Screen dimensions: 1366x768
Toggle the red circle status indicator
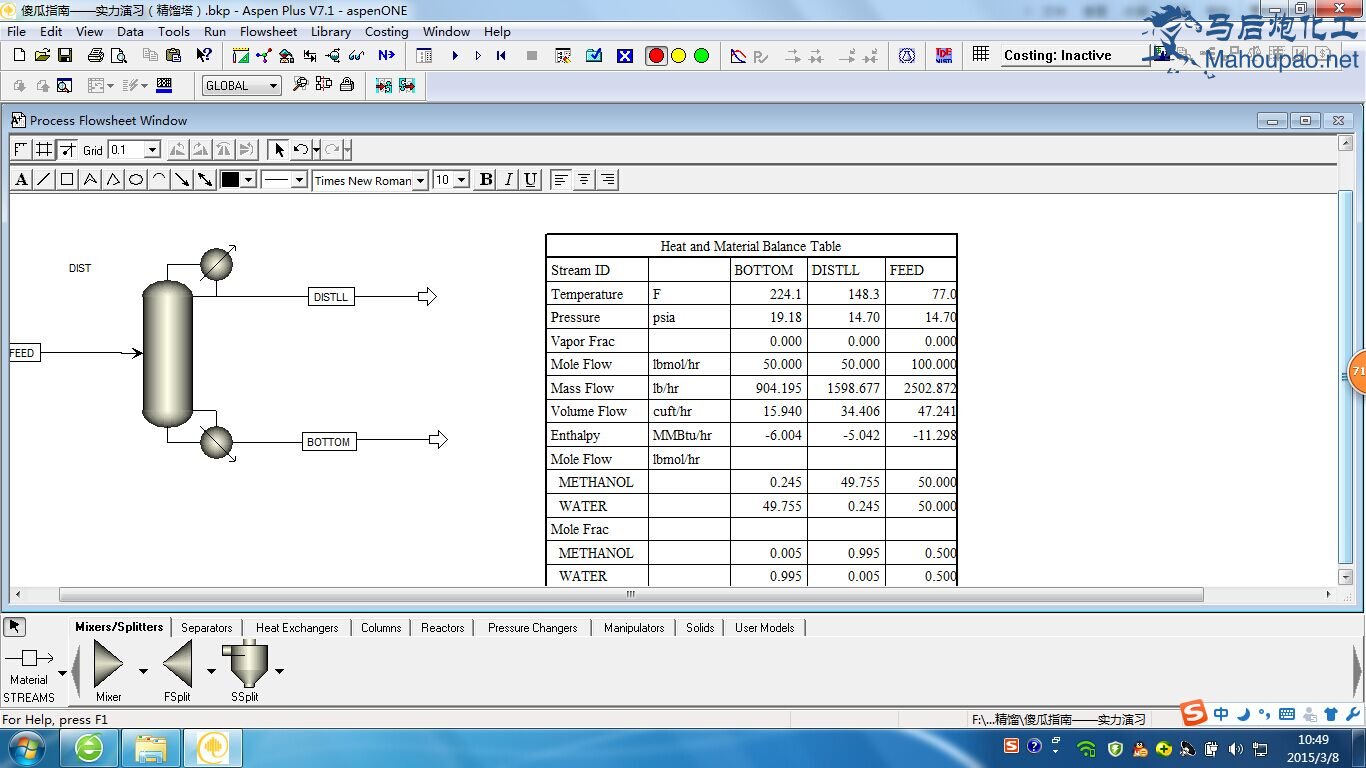pyautogui.click(x=656, y=55)
